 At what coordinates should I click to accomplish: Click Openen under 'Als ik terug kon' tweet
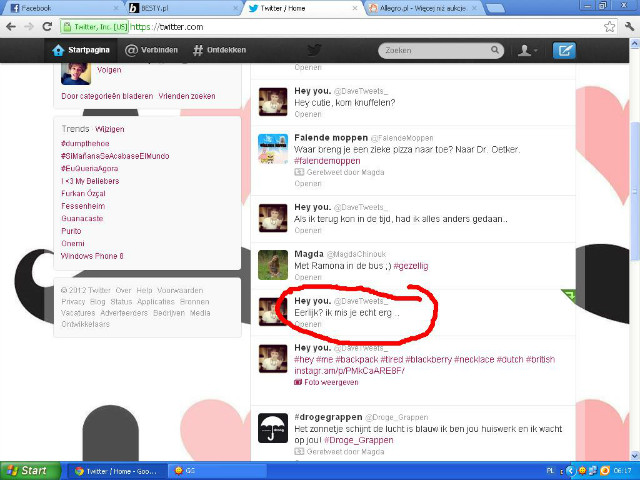(308, 231)
